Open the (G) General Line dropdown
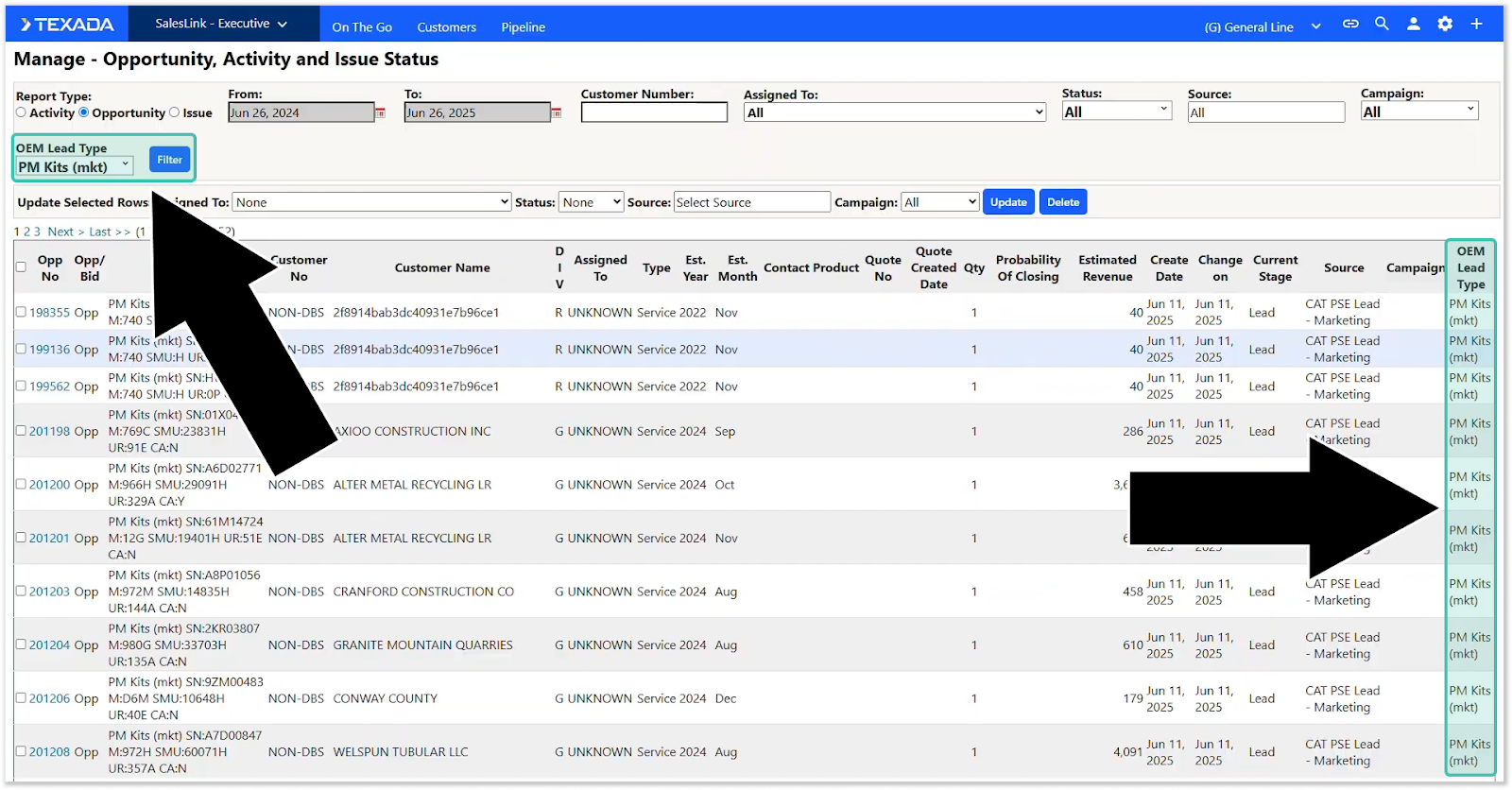Viewport: 1512px width, 790px height. pos(1262,26)
